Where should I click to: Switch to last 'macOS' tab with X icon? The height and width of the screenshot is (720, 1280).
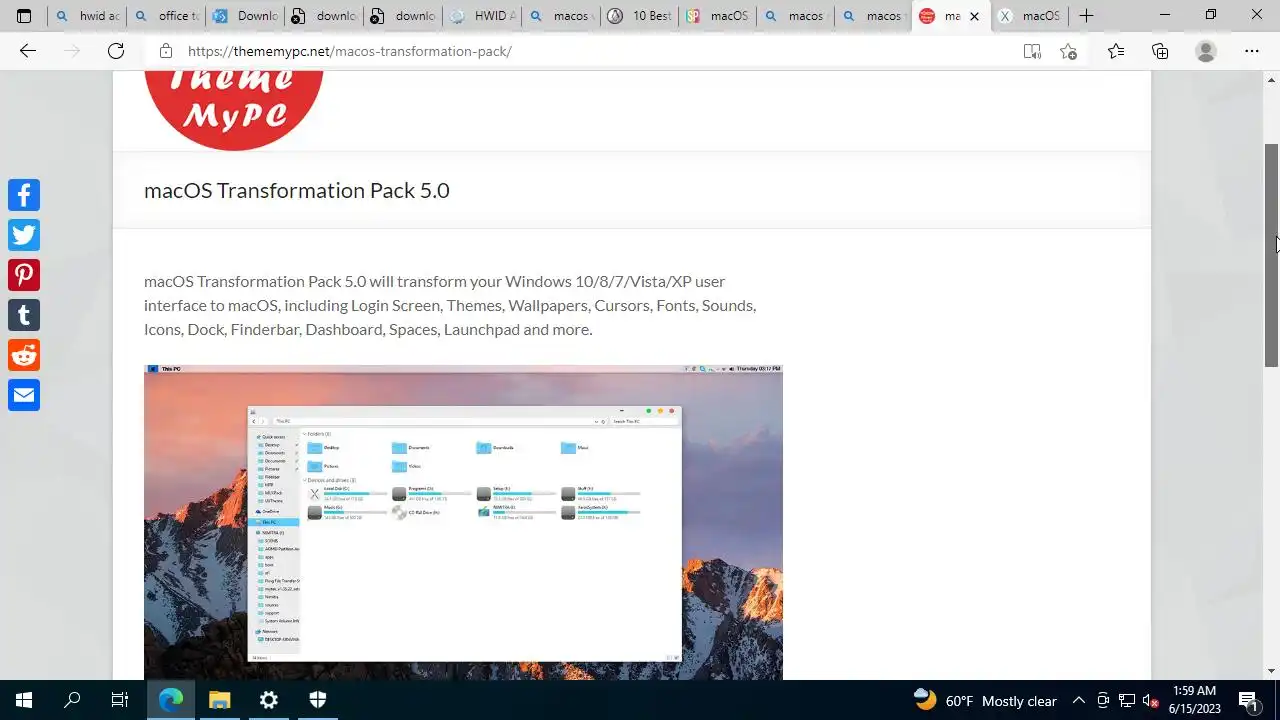point(1030,16)
